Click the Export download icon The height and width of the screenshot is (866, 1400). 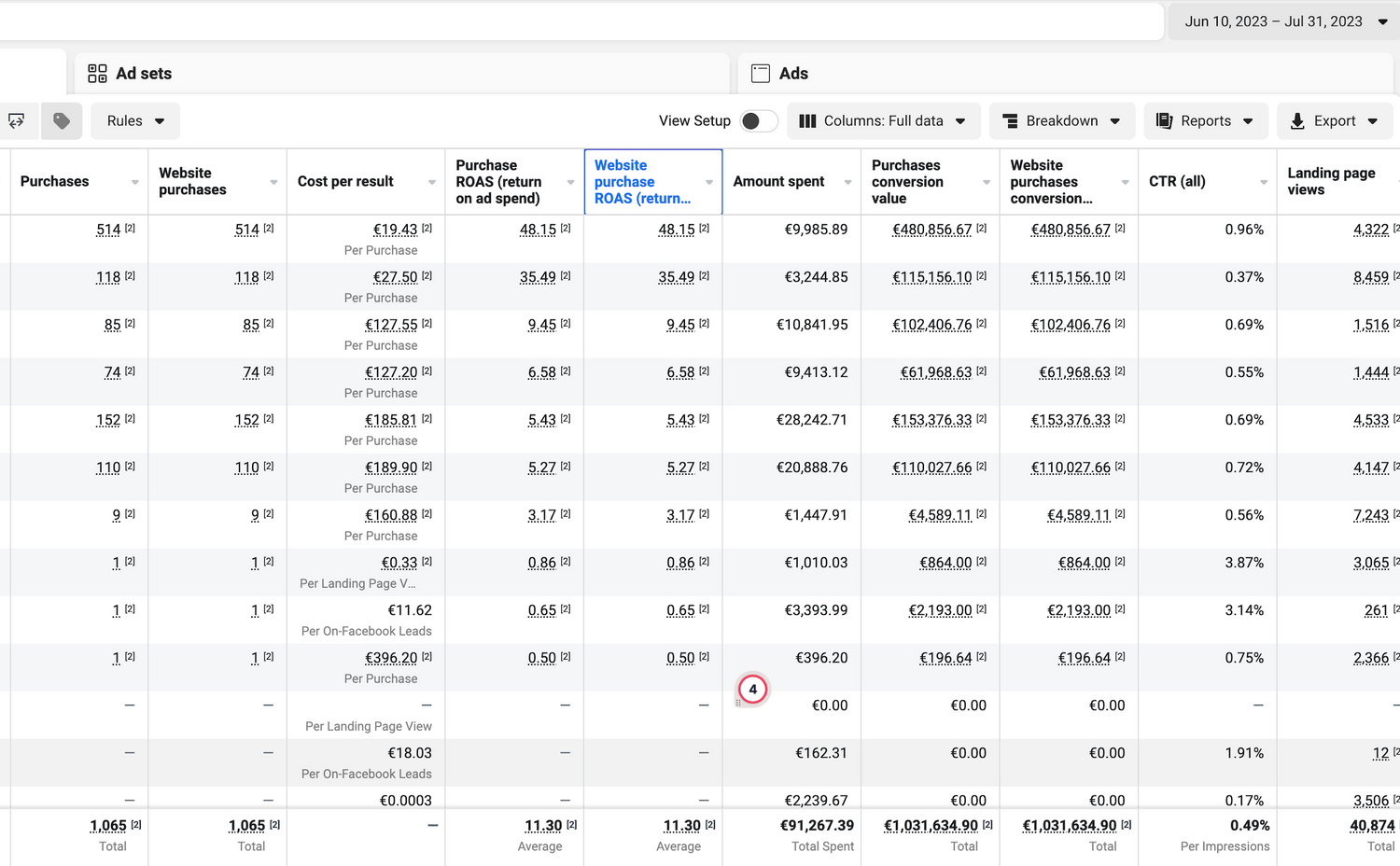click(1297, 121)
